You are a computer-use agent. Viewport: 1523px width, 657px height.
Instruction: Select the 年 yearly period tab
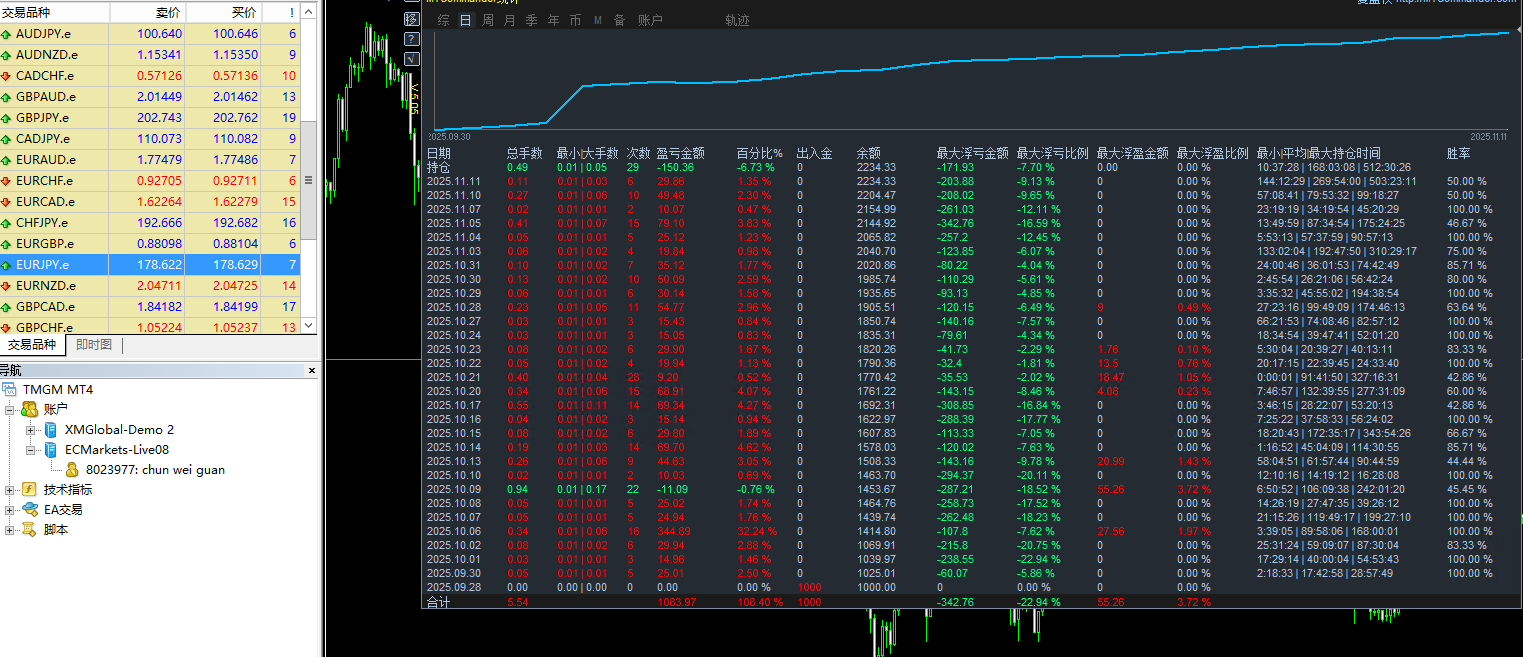(x=554, y=20)
